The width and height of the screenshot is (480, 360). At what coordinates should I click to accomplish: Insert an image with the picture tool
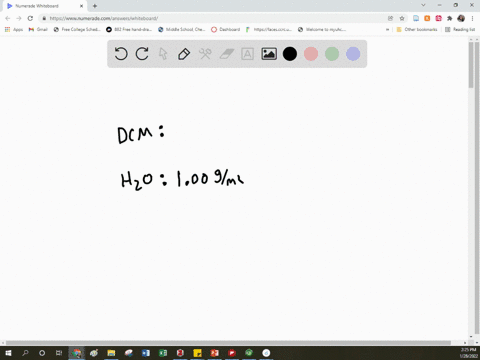pos(269,54)
